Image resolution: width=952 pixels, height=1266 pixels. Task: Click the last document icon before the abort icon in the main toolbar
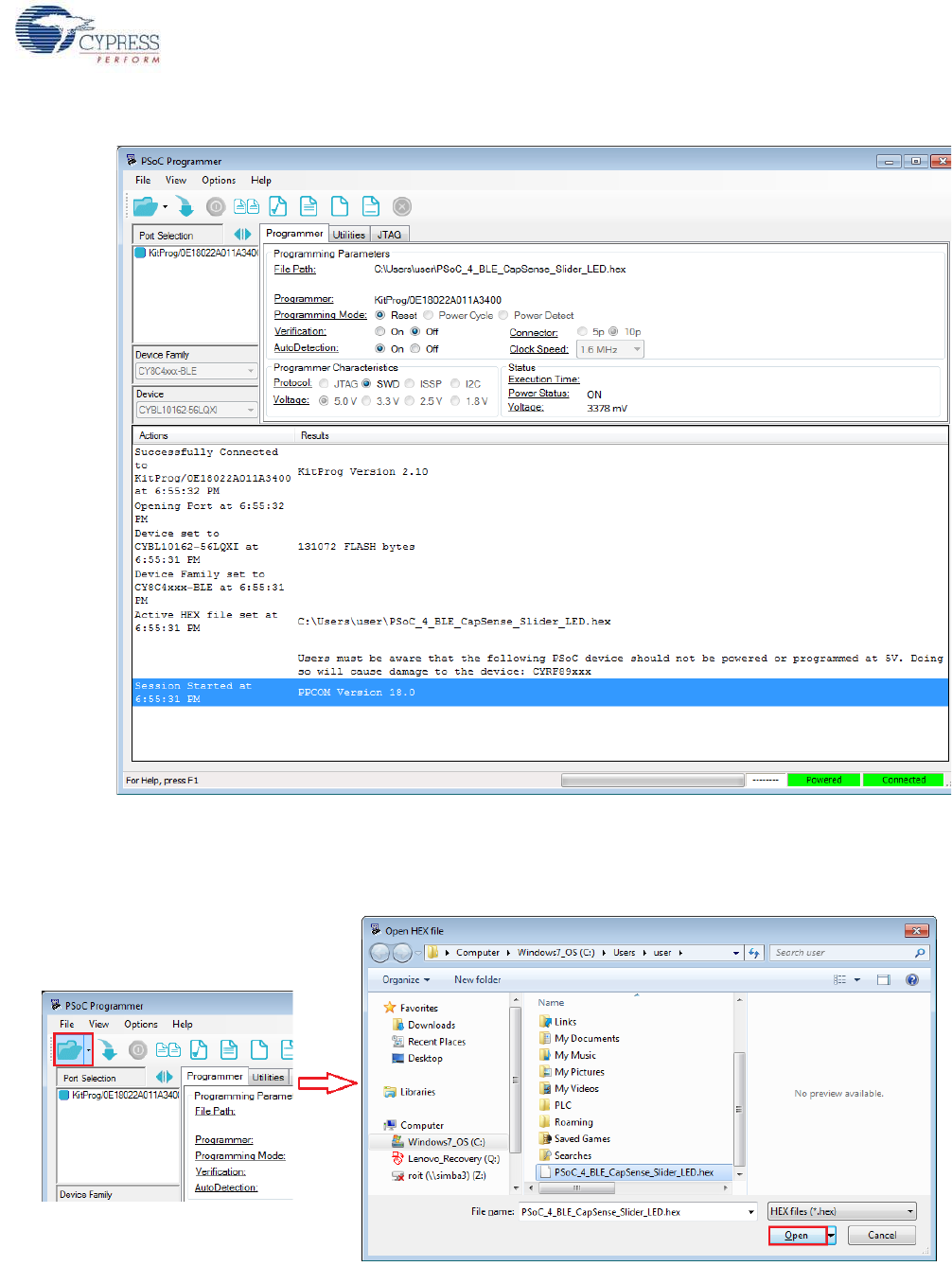[371, 206]
